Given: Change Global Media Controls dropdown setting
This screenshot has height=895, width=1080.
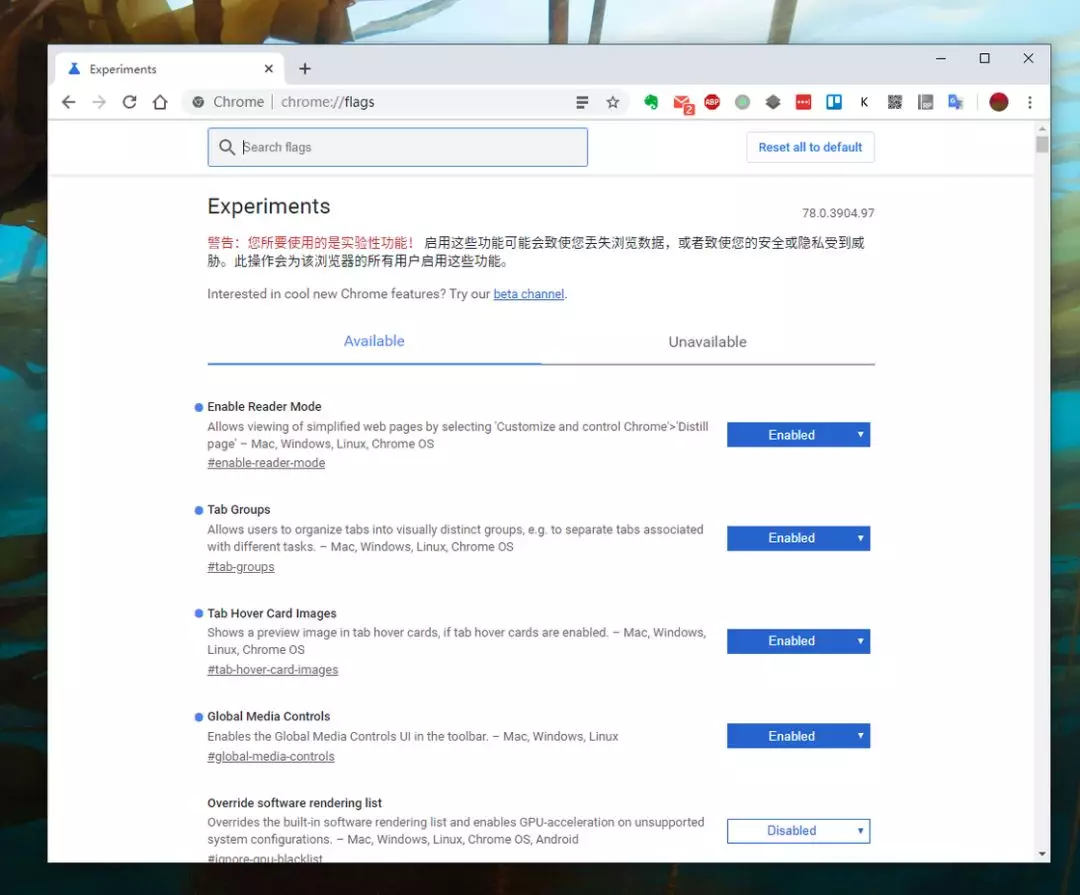Looking at the screenshot, I should click(x=798, y=736).
